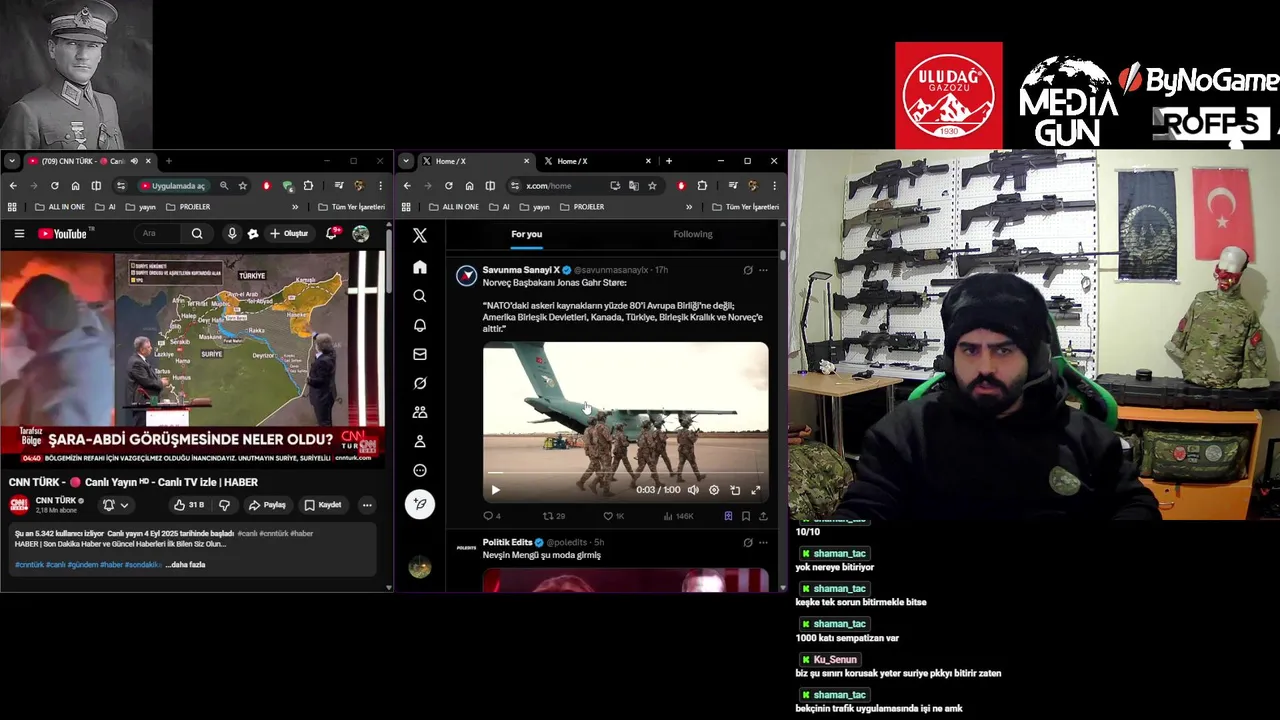Reload the x.com page
Screen dimensions: 1280x720
point(448,185)
